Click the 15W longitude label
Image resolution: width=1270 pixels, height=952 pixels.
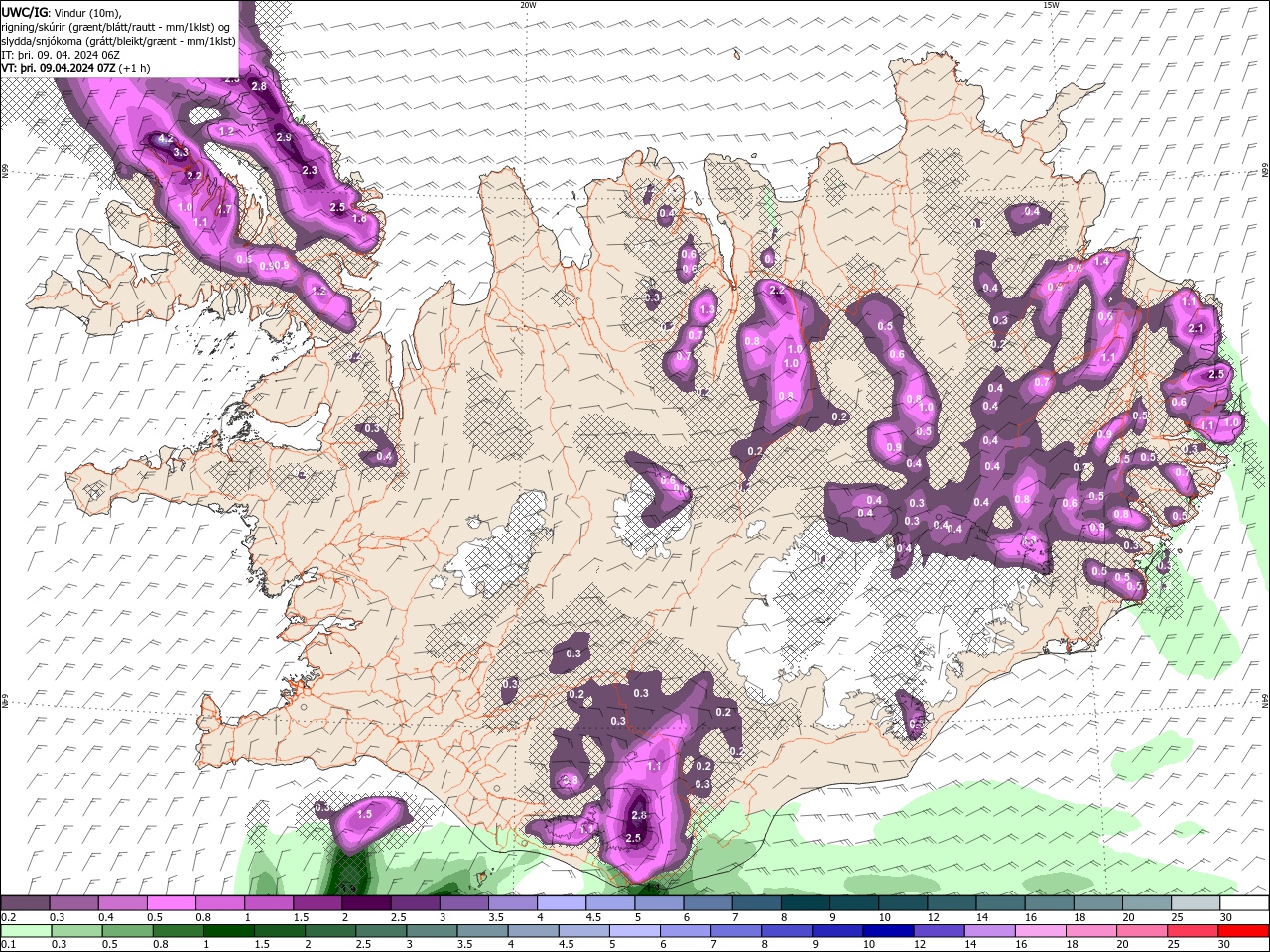click(x=1051, y=5)
